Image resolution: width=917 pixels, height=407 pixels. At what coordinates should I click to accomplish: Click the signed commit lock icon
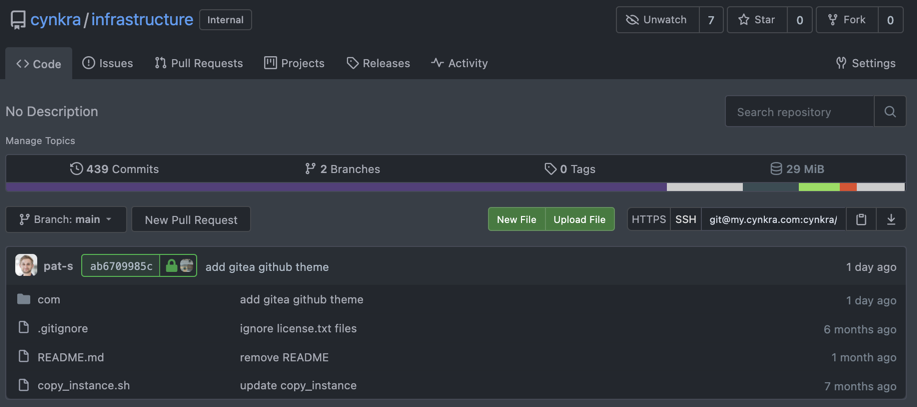[171, 266]
